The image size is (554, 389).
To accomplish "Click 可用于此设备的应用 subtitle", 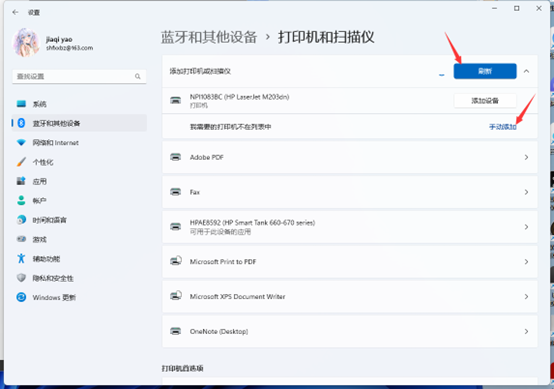I will (x=220, y=232).
